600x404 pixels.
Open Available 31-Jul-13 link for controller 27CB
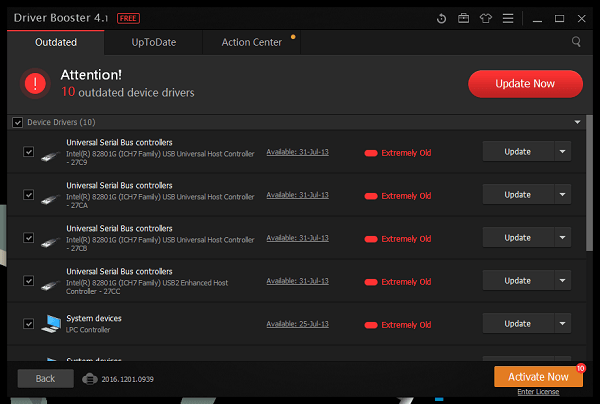click(297, 238)
